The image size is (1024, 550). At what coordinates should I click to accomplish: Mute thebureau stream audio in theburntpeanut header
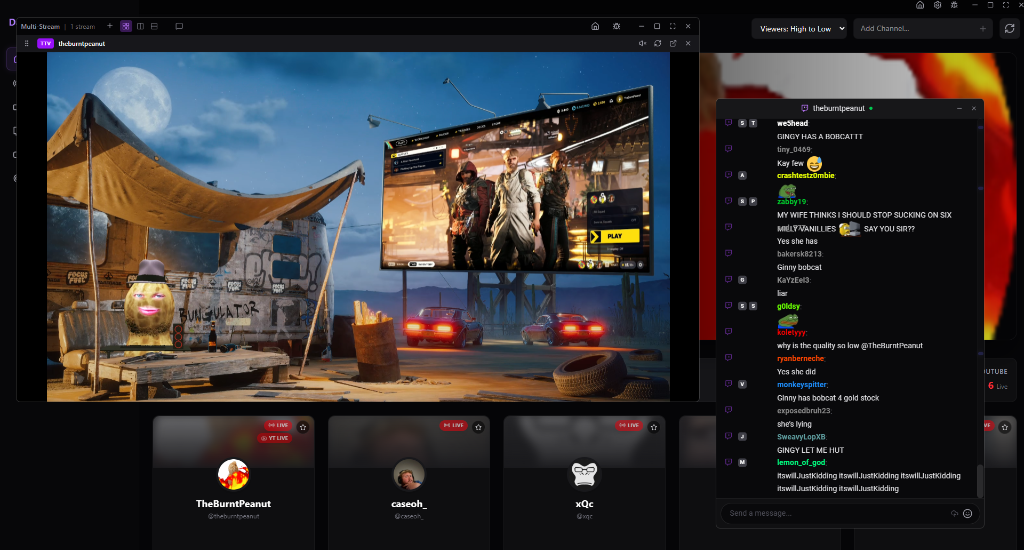point(642,43)
